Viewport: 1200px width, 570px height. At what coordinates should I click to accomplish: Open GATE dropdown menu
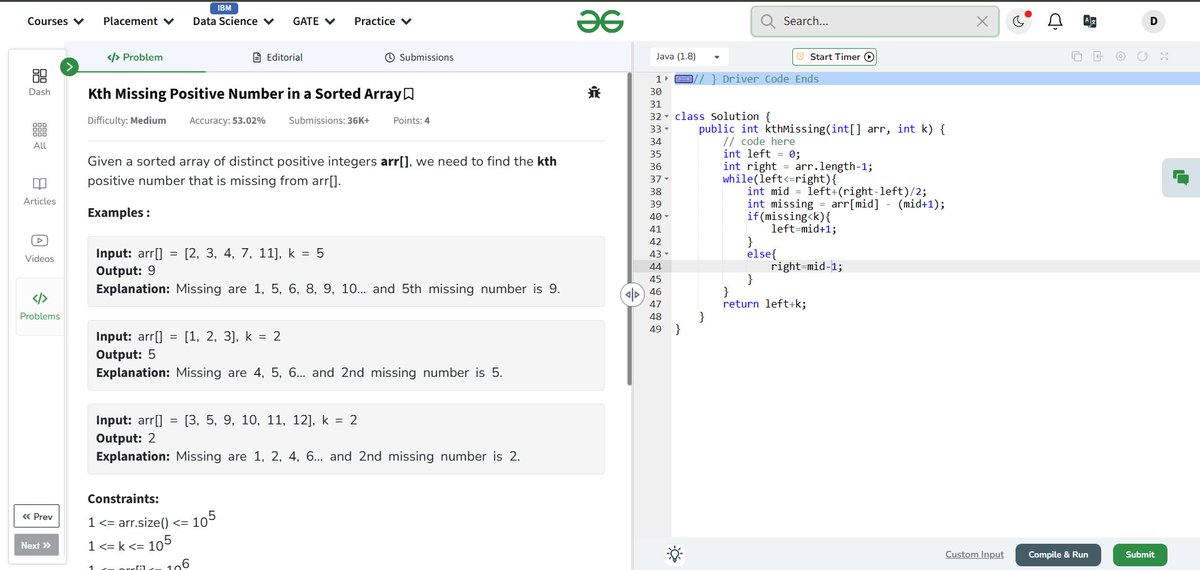click(313, 21)
